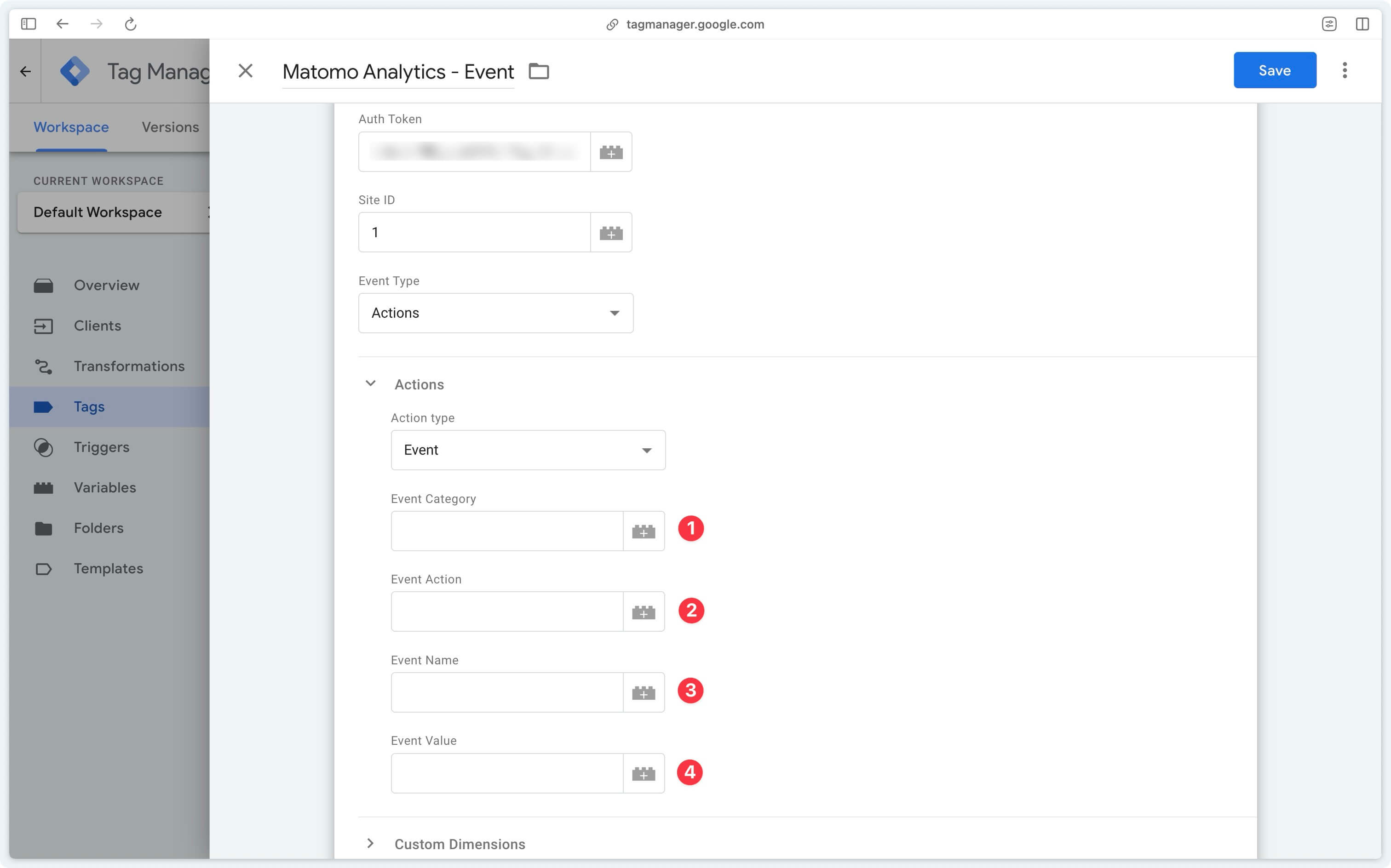Click the variable picker icon for Event Action

click(644, 611)
